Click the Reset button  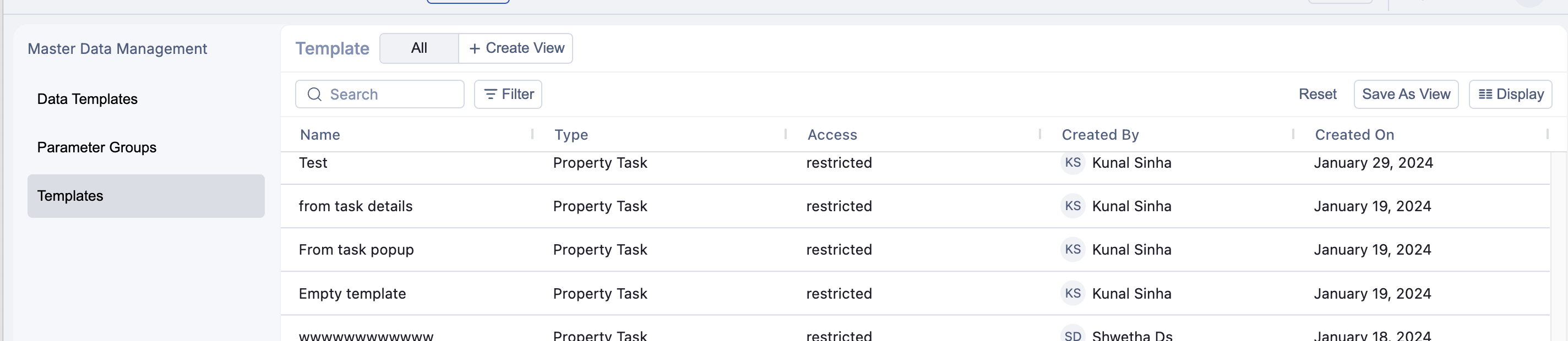(1317, 94)
